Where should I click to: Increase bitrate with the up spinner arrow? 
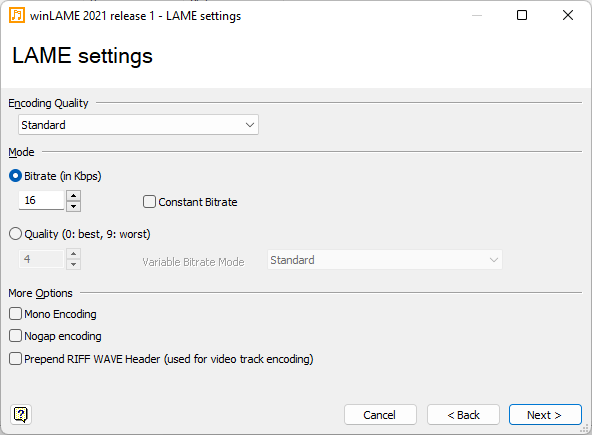tap(74, 196)
